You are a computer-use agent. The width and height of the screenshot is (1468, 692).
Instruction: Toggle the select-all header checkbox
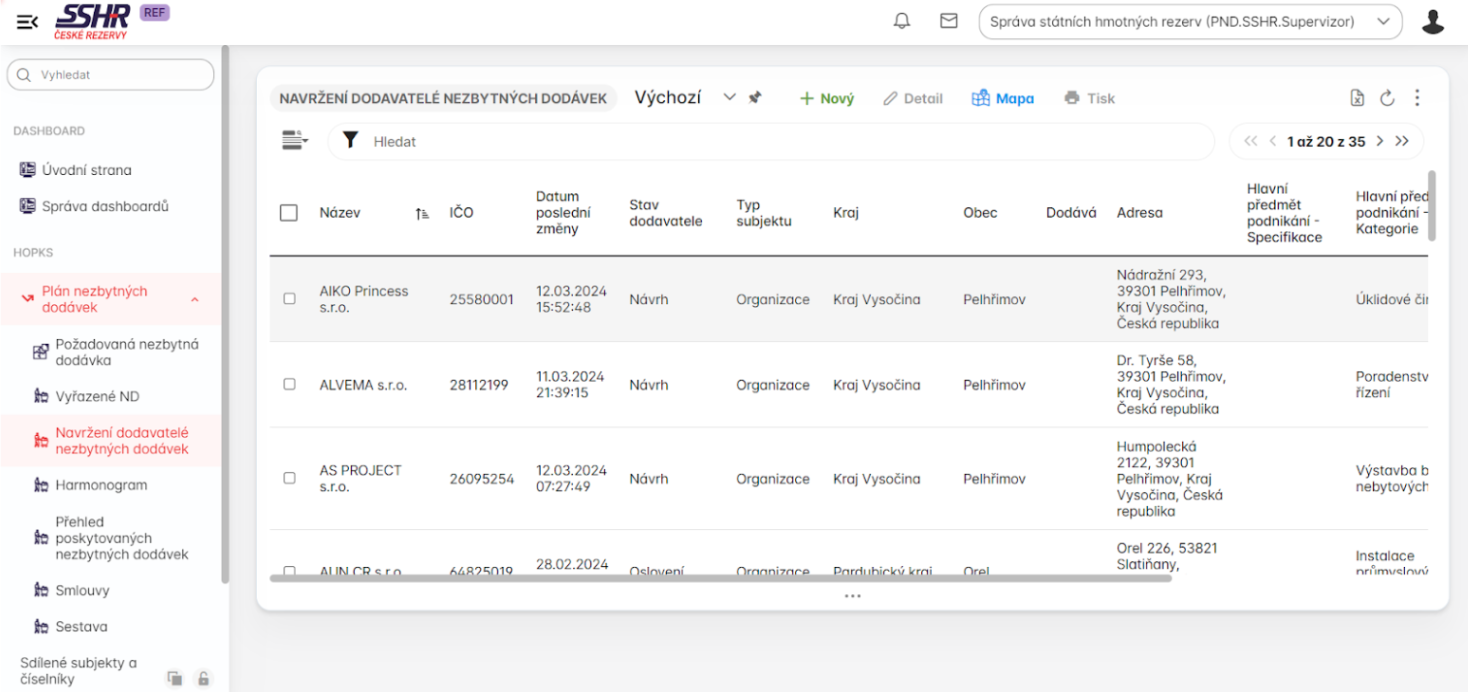289,213
